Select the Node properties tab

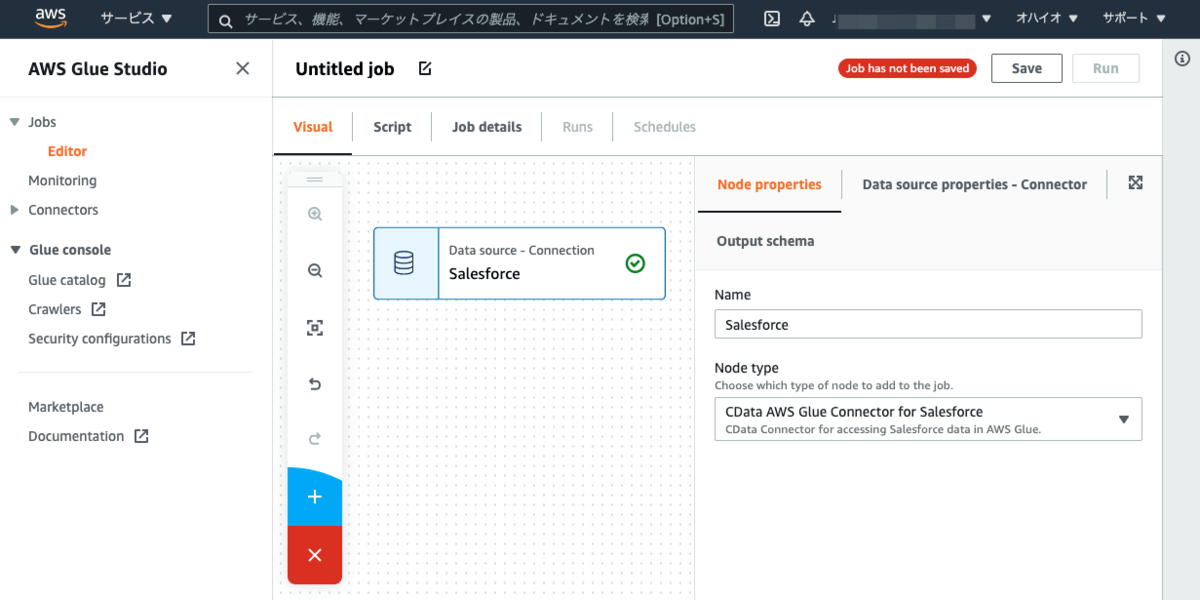click(x=769, y=184)
